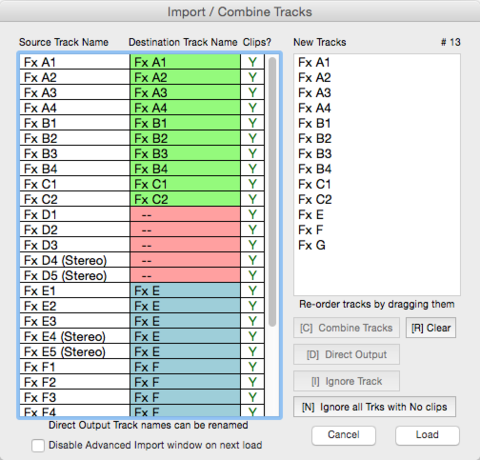Click the [D] Direct Output button

click(x=346, y=355)
